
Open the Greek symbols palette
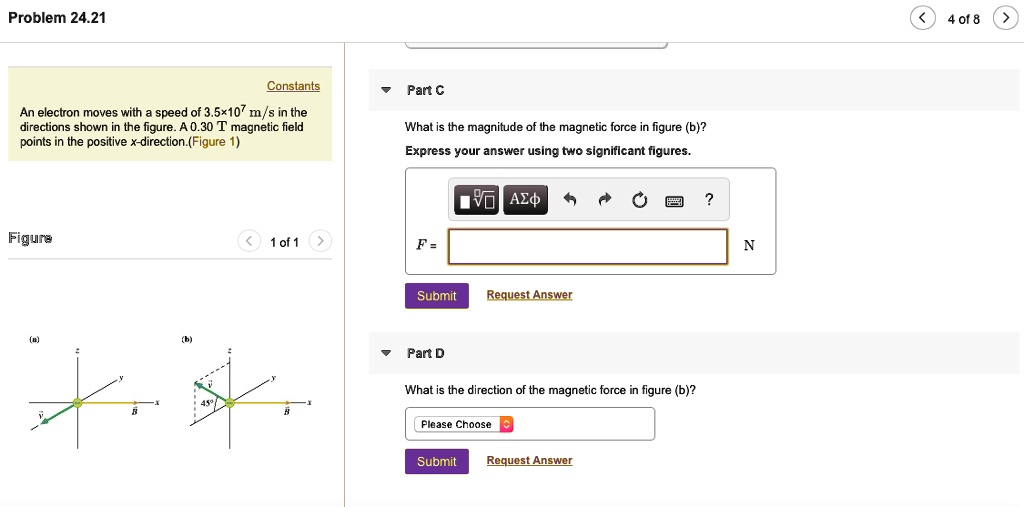(524, 200)
